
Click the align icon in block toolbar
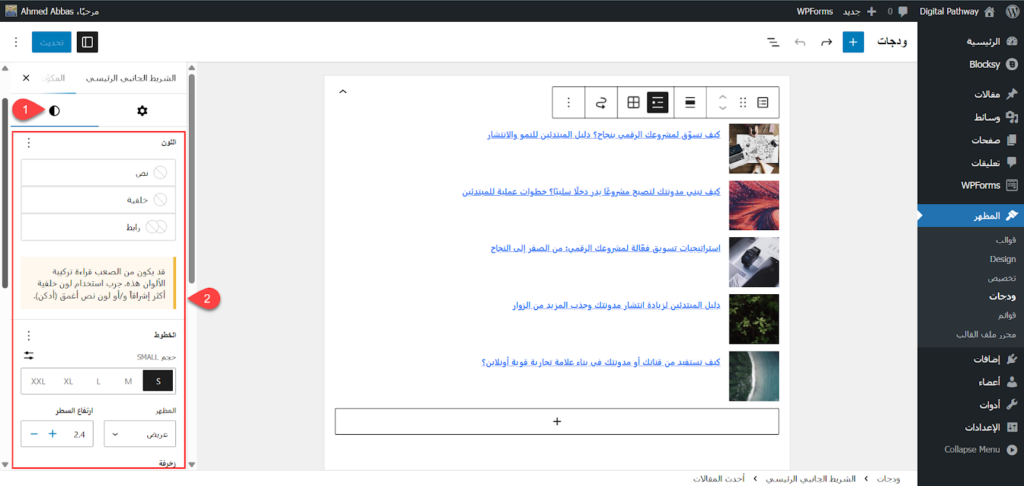point(690,102)
